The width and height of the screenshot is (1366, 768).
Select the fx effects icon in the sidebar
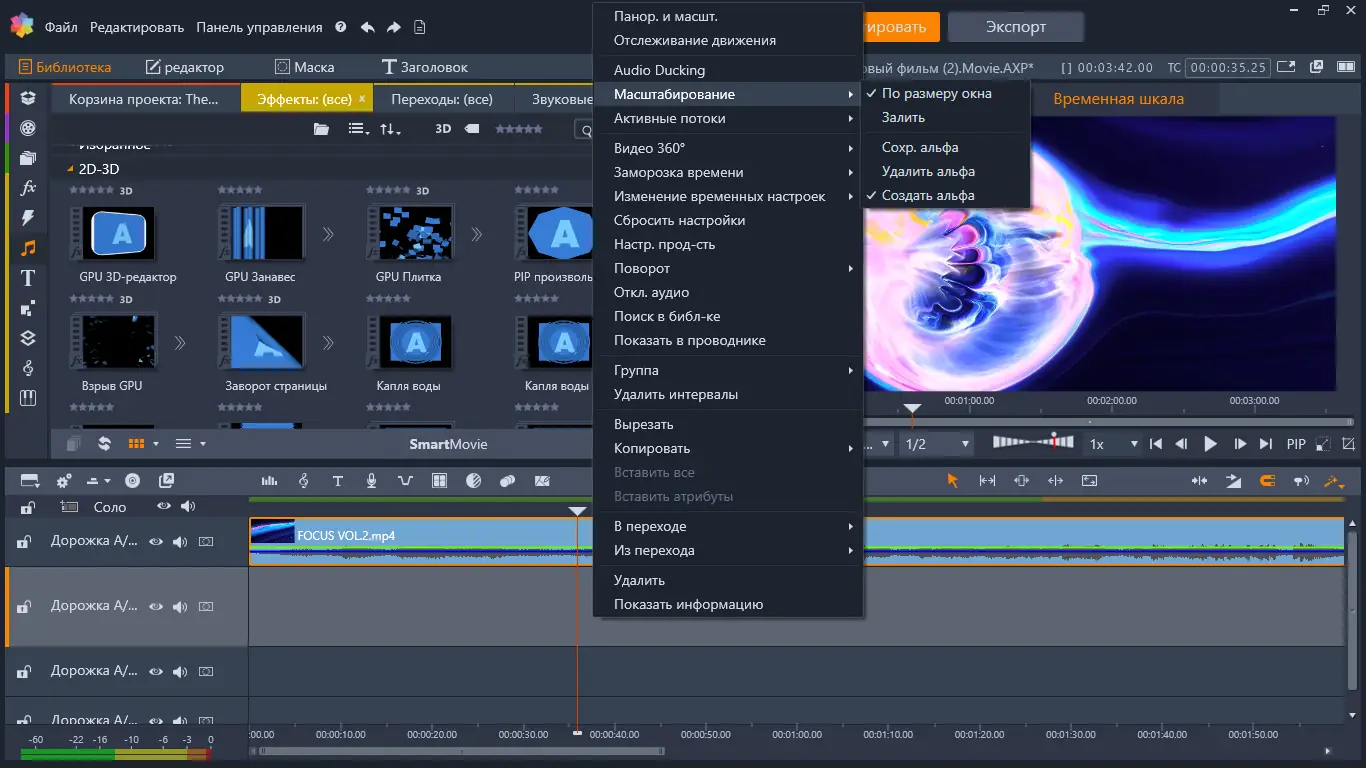(28, 188)
